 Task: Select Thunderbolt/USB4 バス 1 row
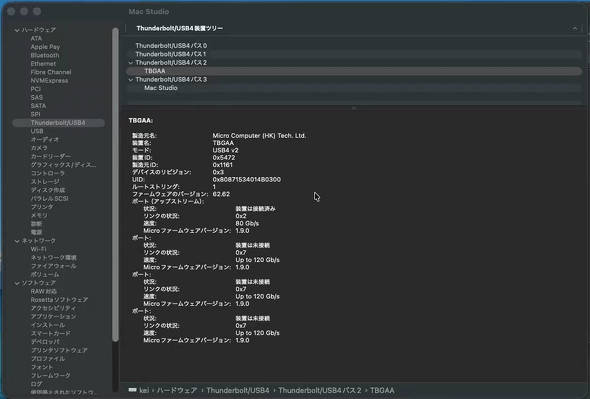point(354,54)
